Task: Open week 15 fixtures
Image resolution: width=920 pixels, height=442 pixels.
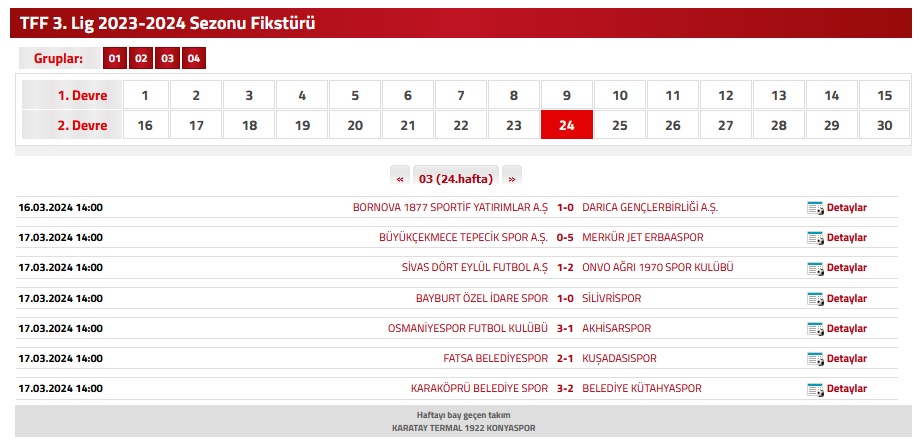Action: pos(884,95)
